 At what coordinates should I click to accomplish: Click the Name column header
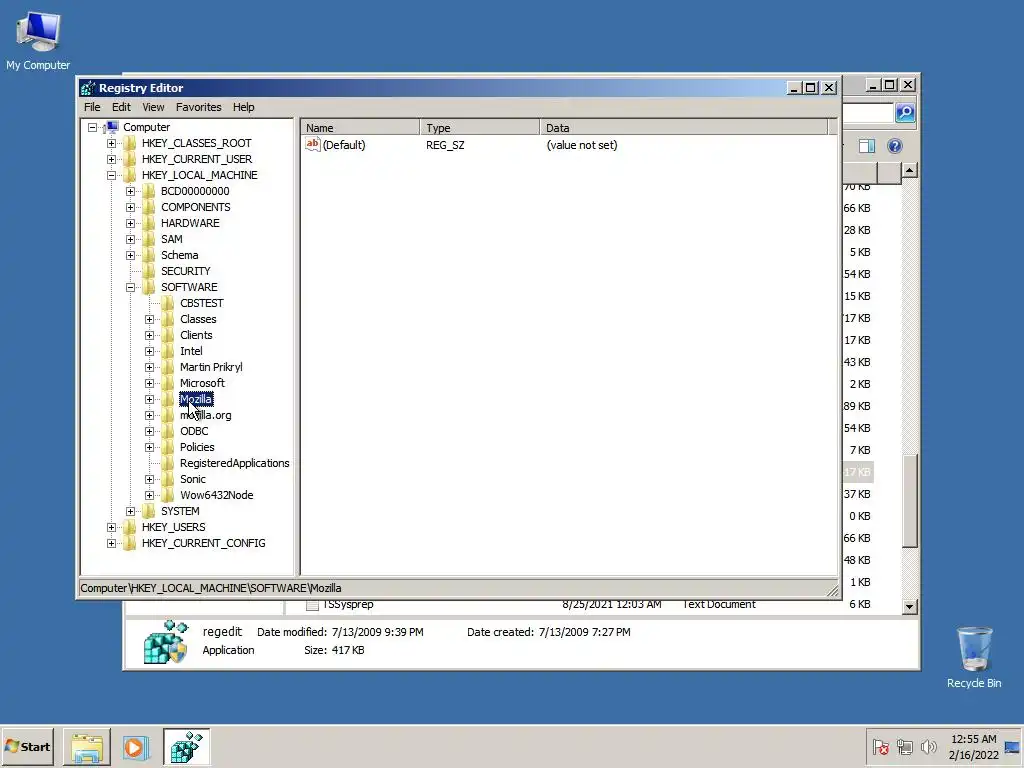361,127
